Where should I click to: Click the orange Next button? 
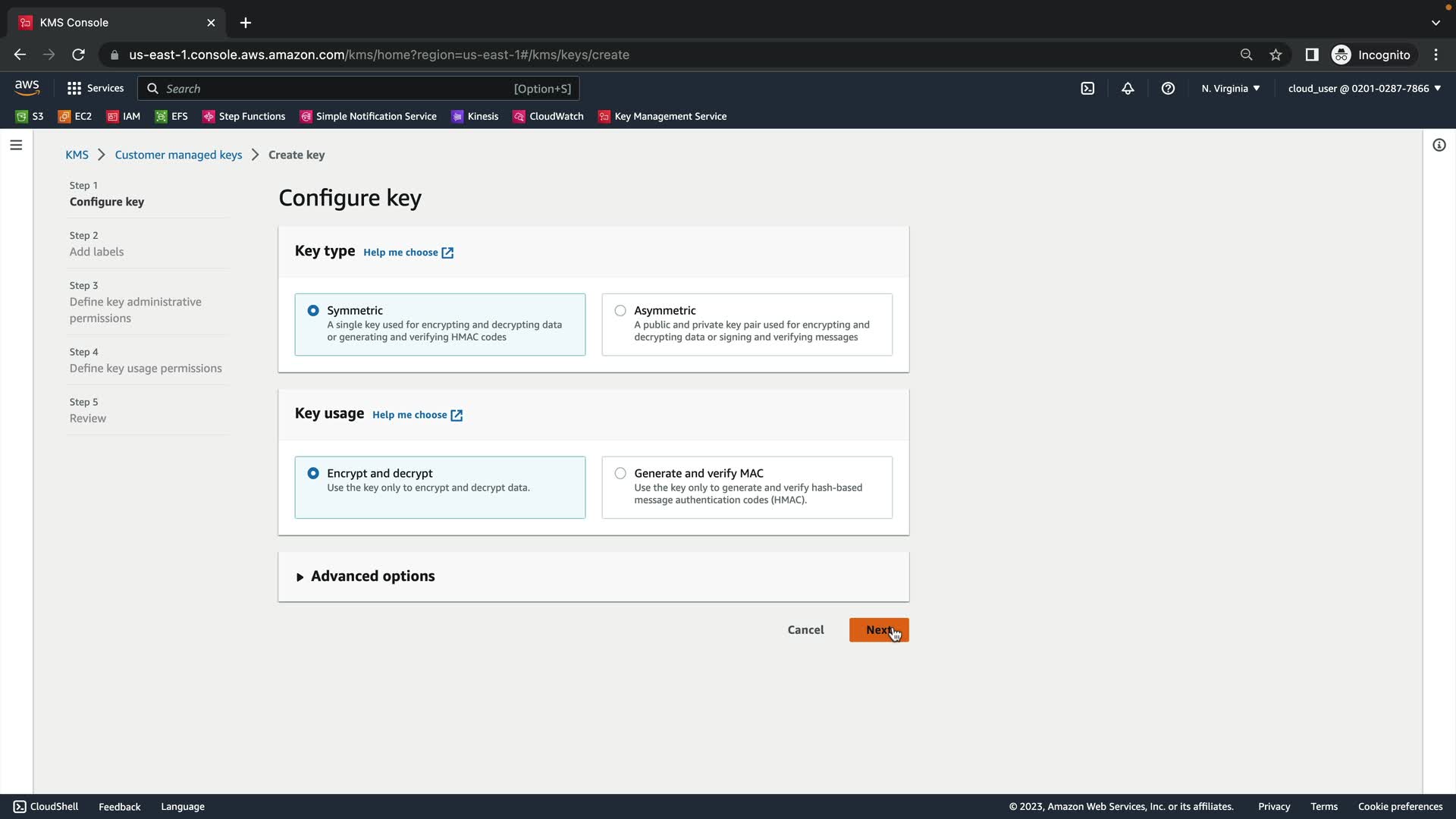[x=878, y=630]
